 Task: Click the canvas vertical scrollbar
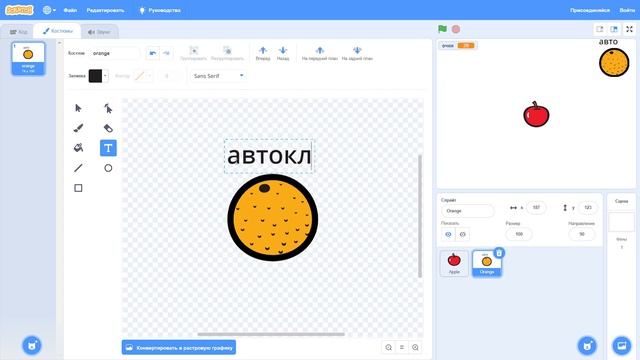(420, 216)
